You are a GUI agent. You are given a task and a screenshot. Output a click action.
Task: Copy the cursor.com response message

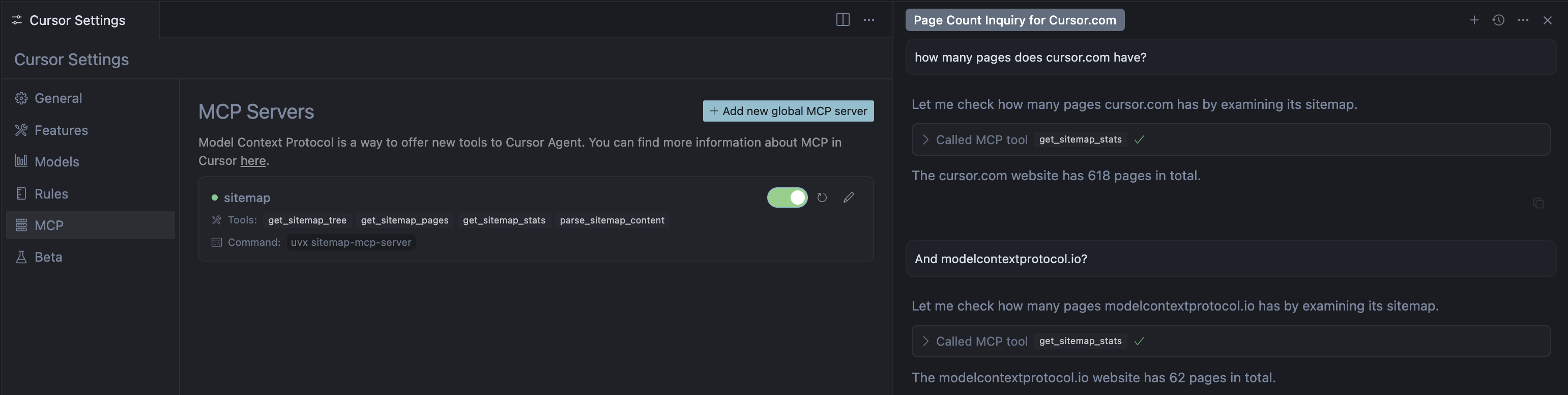point(1538,203)
